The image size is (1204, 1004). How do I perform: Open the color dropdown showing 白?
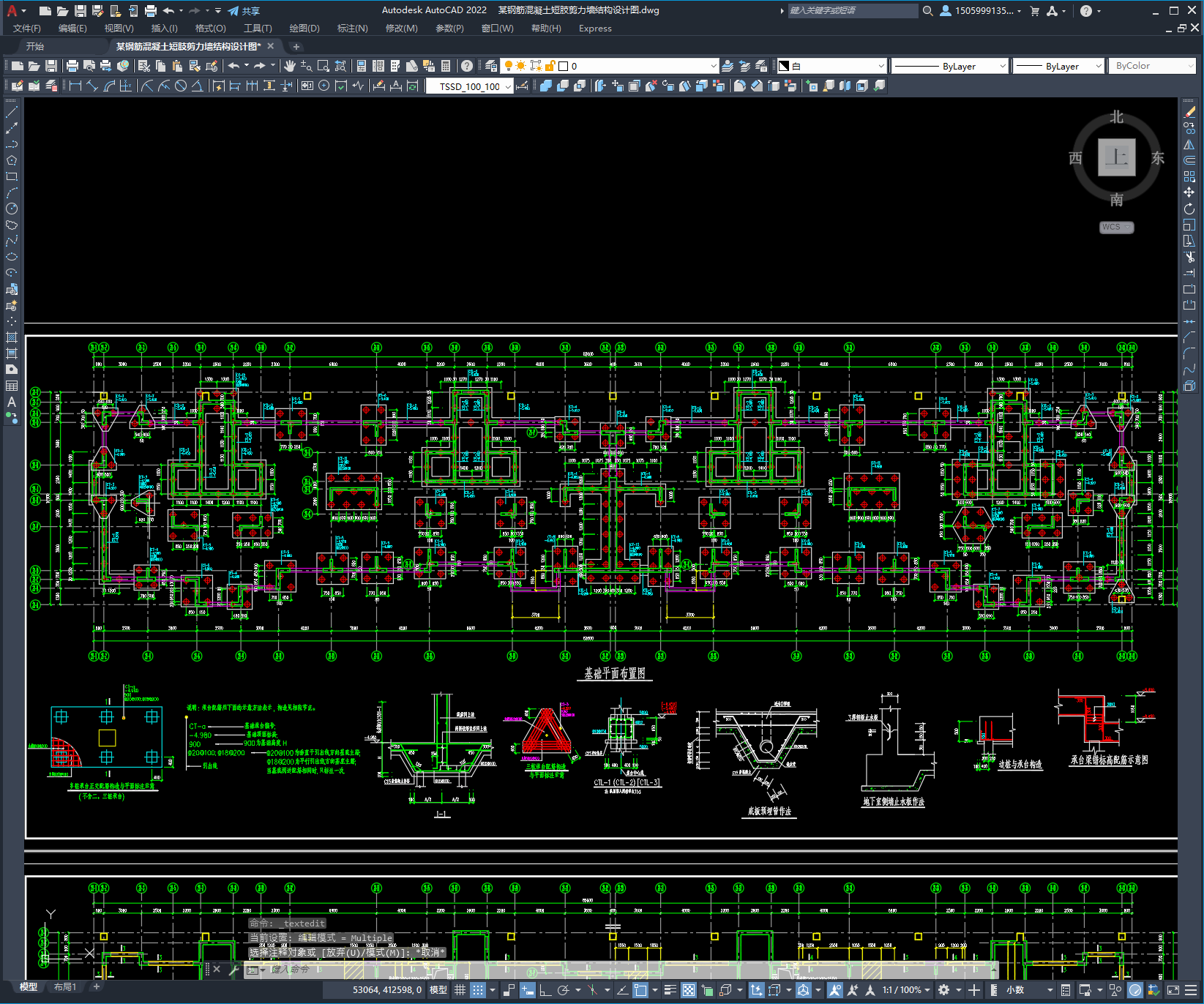tap(831, 66)
